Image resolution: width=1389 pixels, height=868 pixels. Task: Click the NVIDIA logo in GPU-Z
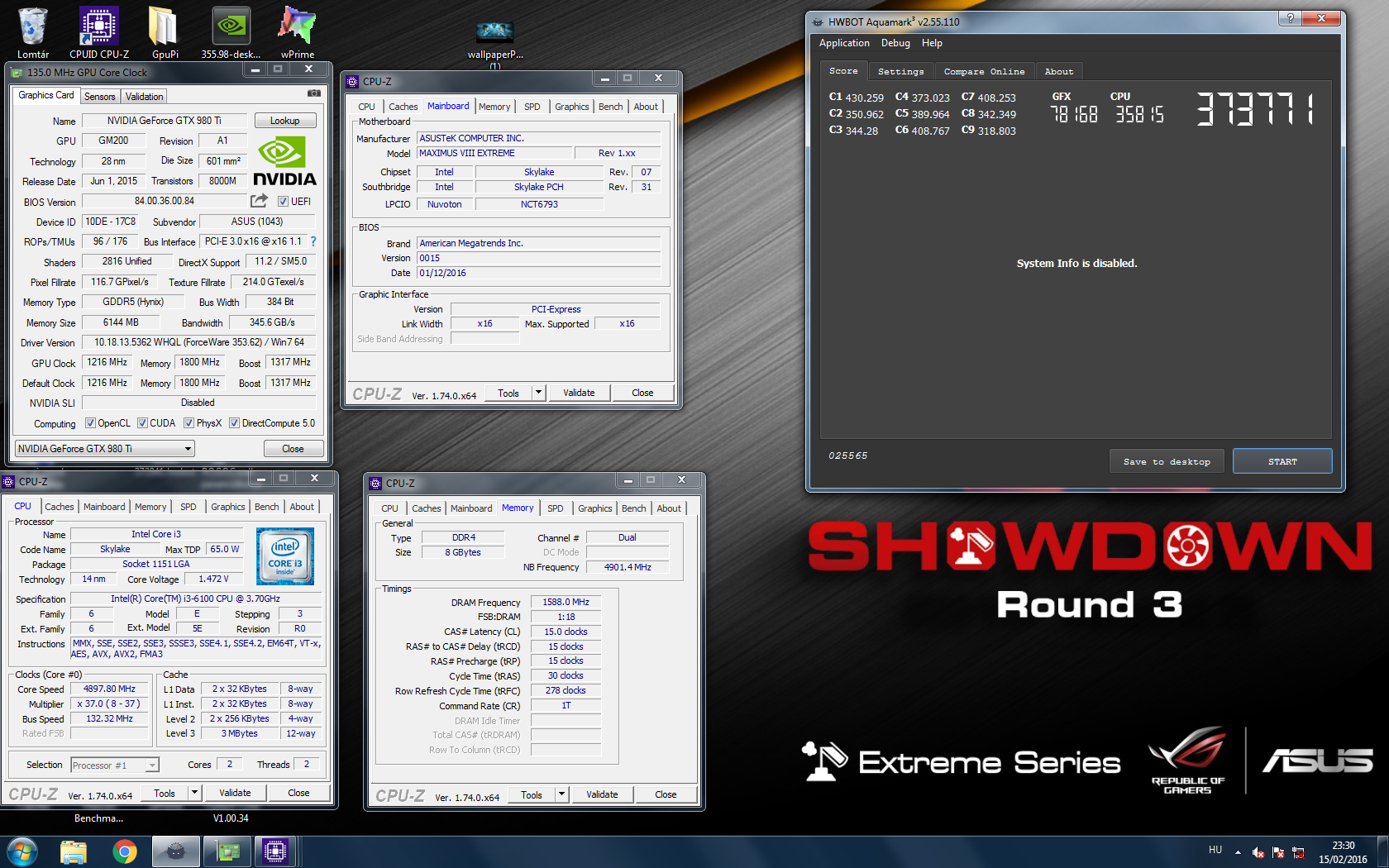(284, 161)
